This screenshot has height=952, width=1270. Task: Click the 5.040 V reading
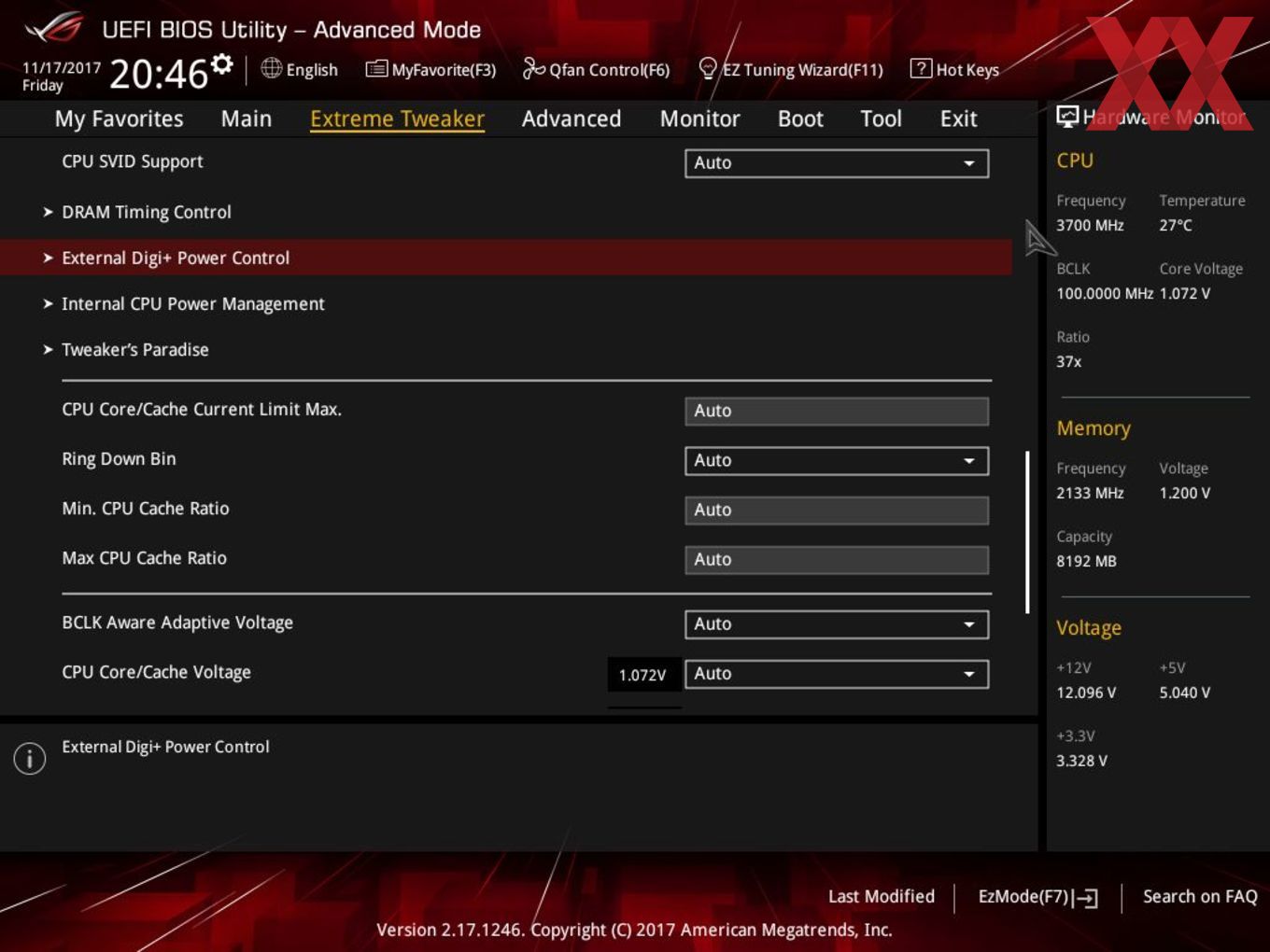point(1184,693)
